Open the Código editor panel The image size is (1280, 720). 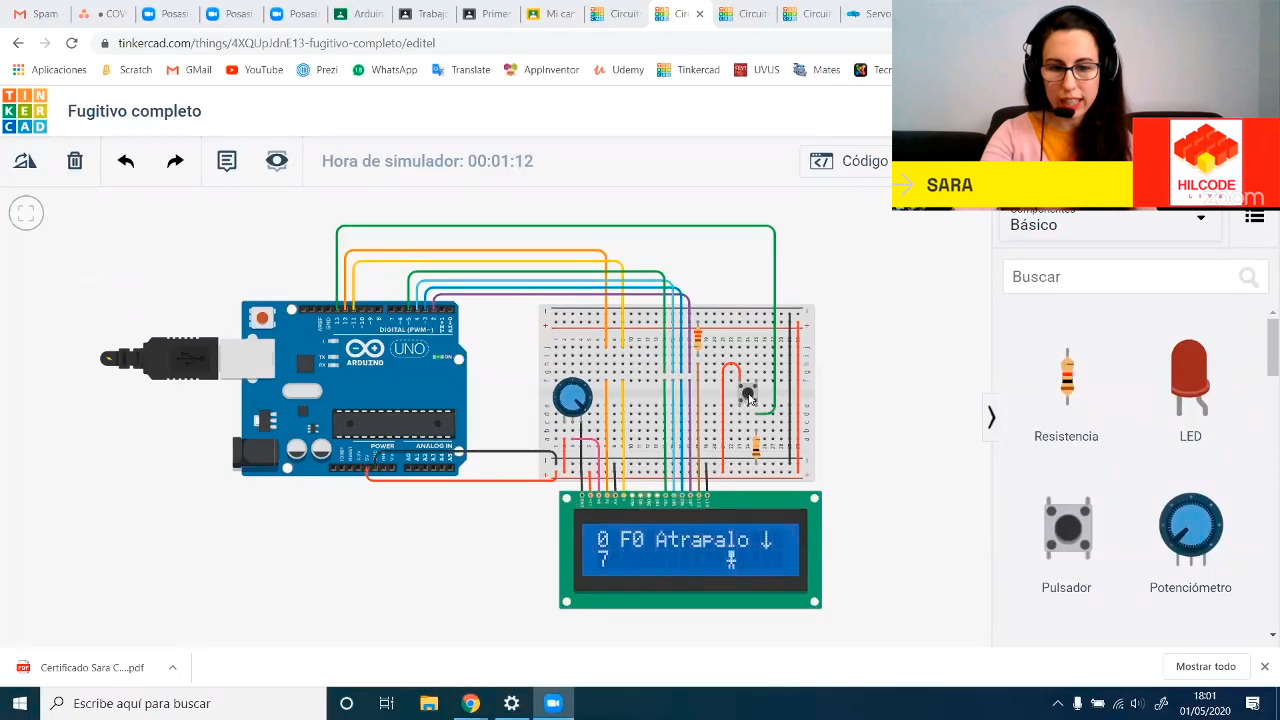pyautogui.click(x=845, y=161)
